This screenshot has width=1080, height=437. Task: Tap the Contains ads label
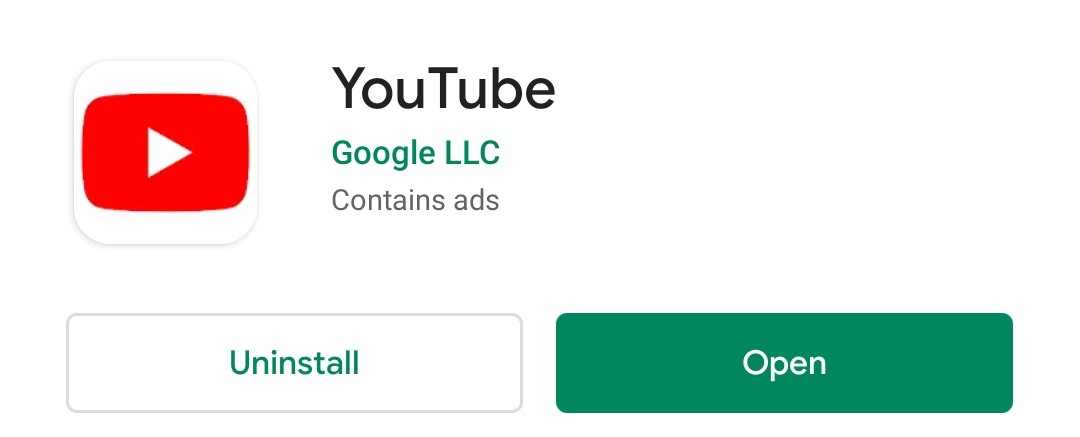pyautogui.click(x=415, y=201)
